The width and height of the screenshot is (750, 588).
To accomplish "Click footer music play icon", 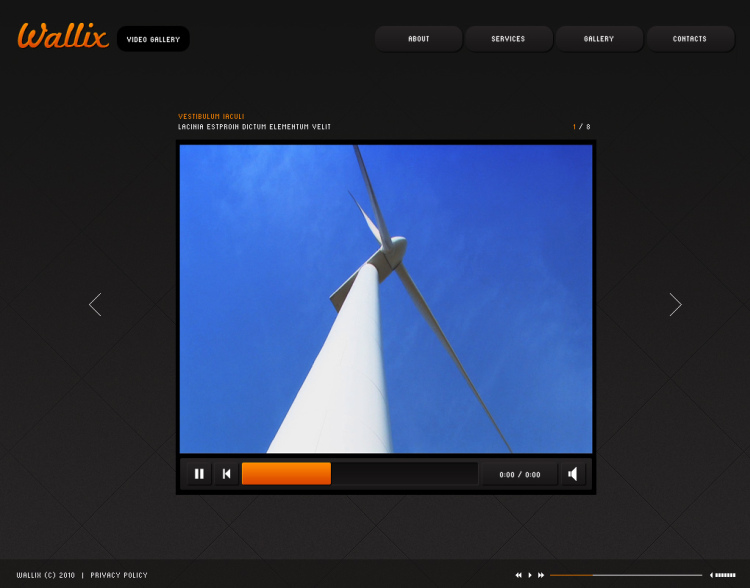I will (x=530, y=575).
